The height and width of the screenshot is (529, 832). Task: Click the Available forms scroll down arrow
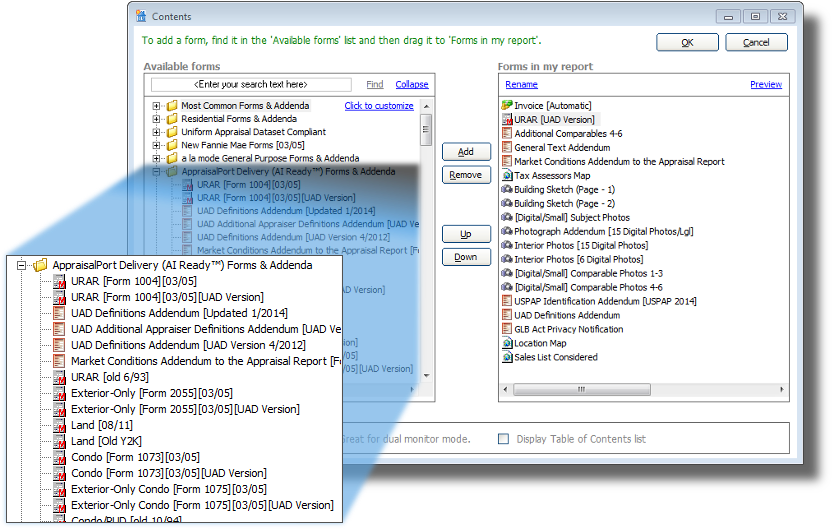click(426, 376)
